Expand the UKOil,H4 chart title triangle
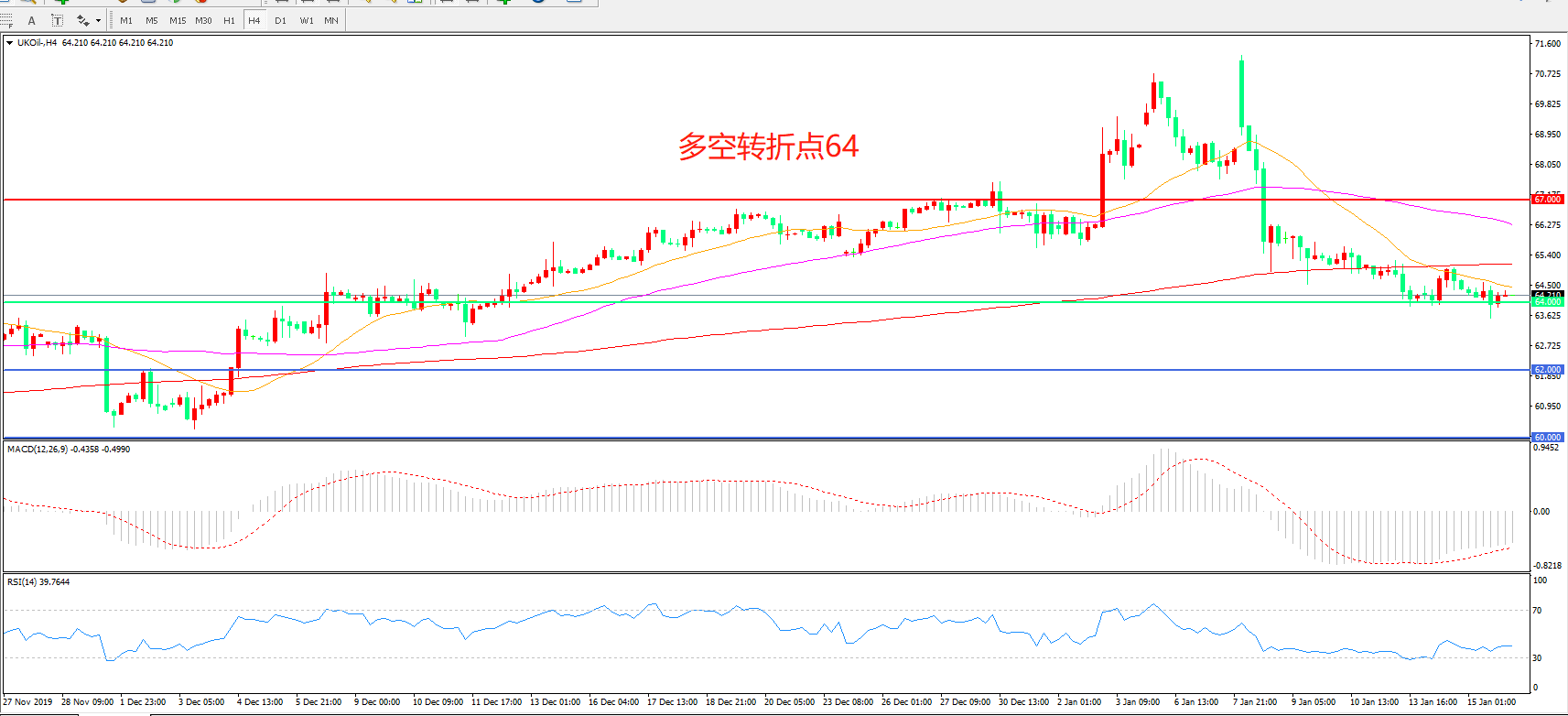Screen dimensions: 1568x716 10,43
